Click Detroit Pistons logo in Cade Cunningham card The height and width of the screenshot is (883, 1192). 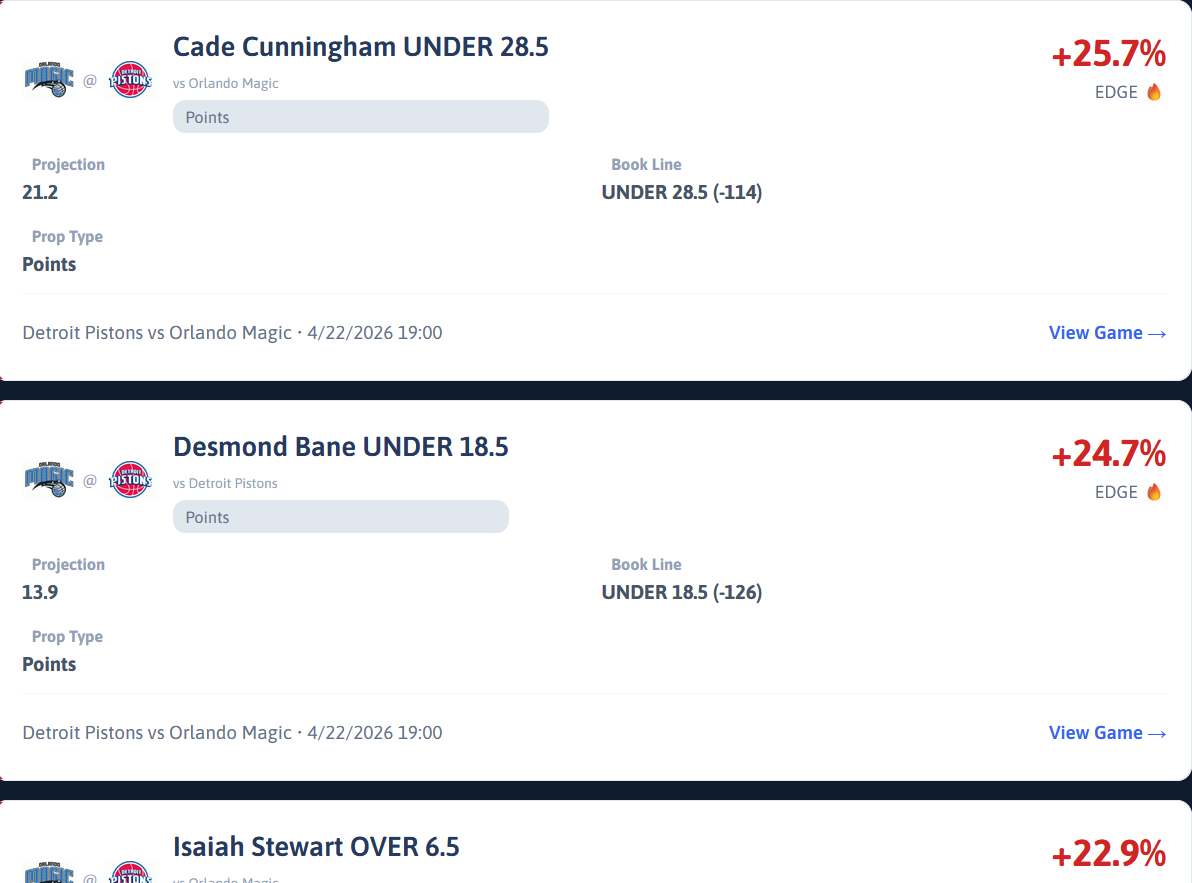130,80
